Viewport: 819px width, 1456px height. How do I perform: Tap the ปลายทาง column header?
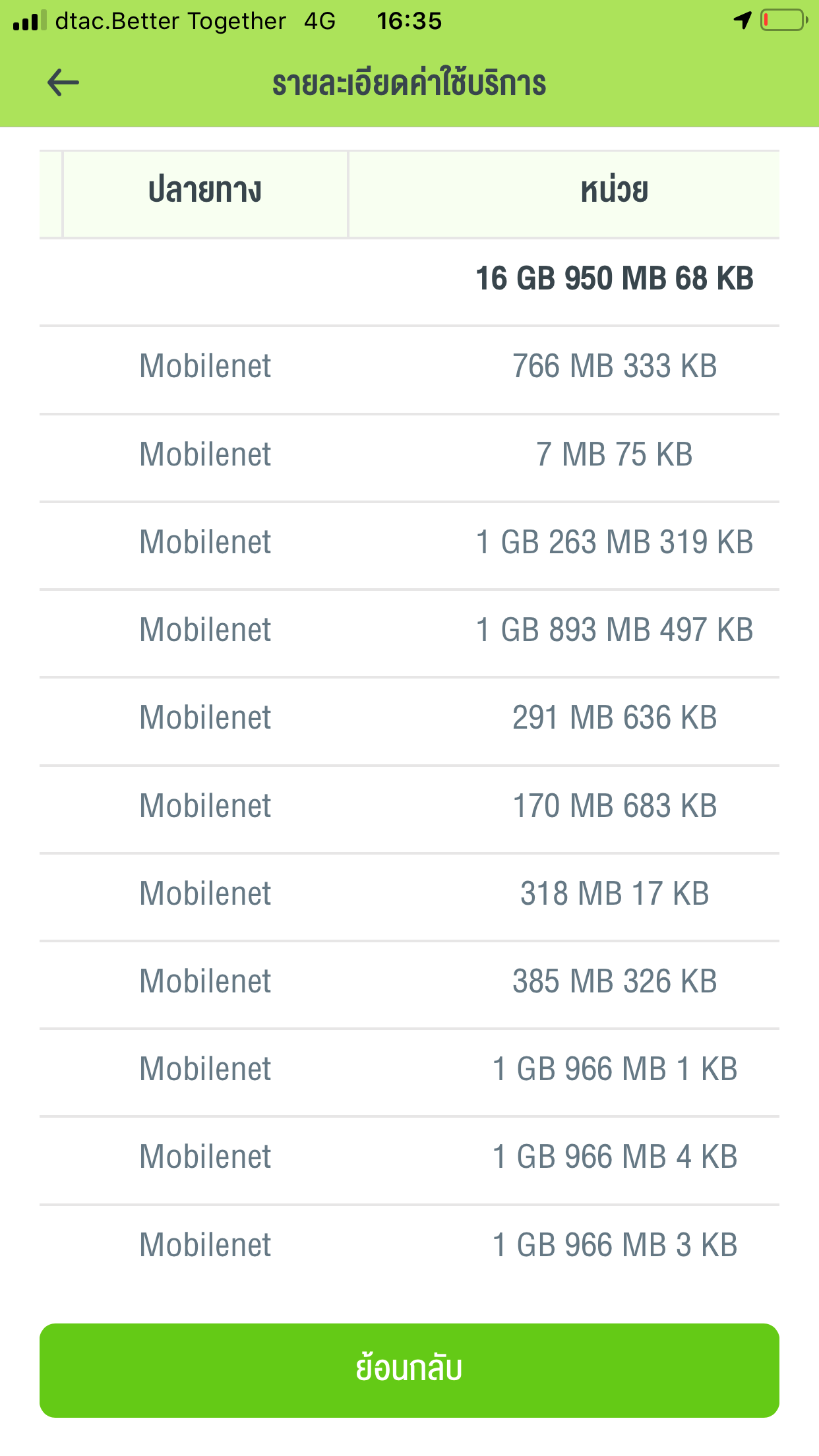point(205,191)
